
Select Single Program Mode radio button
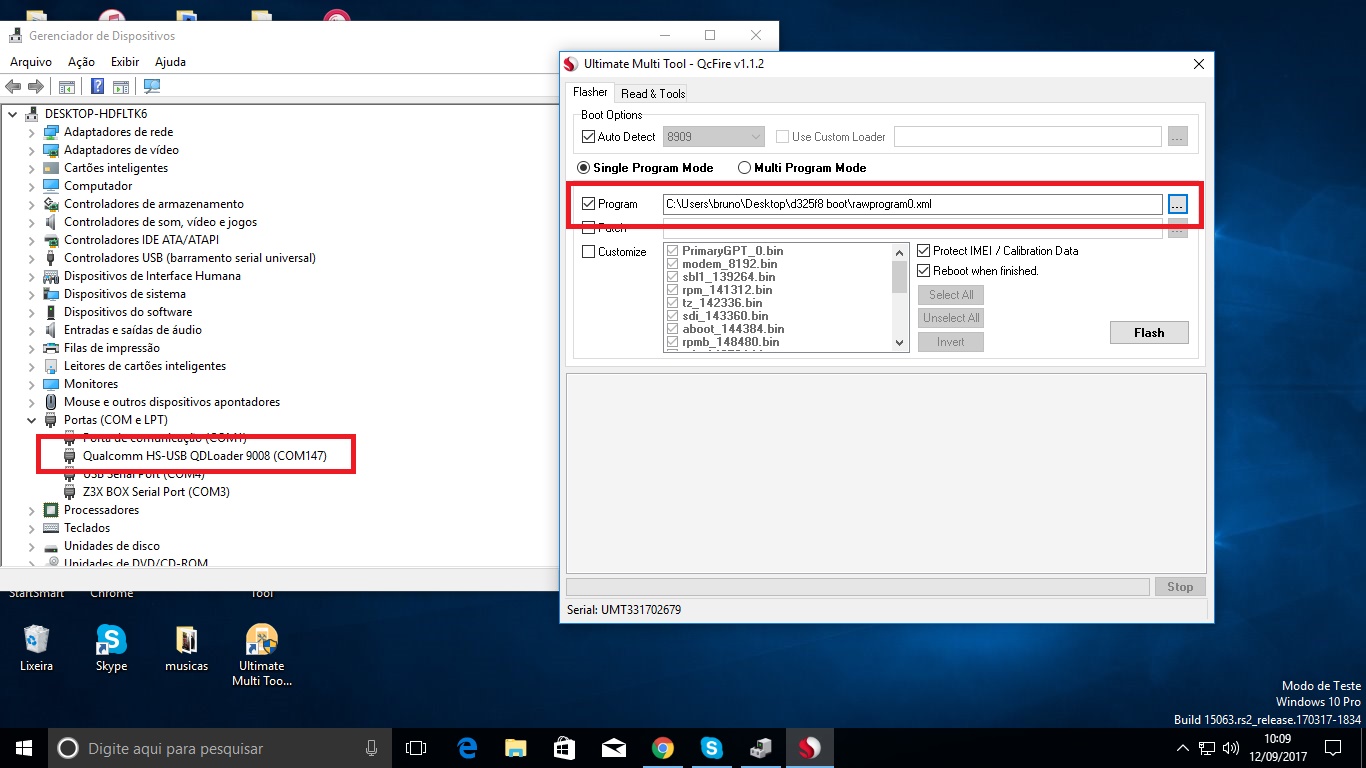(x=584, y=168)
